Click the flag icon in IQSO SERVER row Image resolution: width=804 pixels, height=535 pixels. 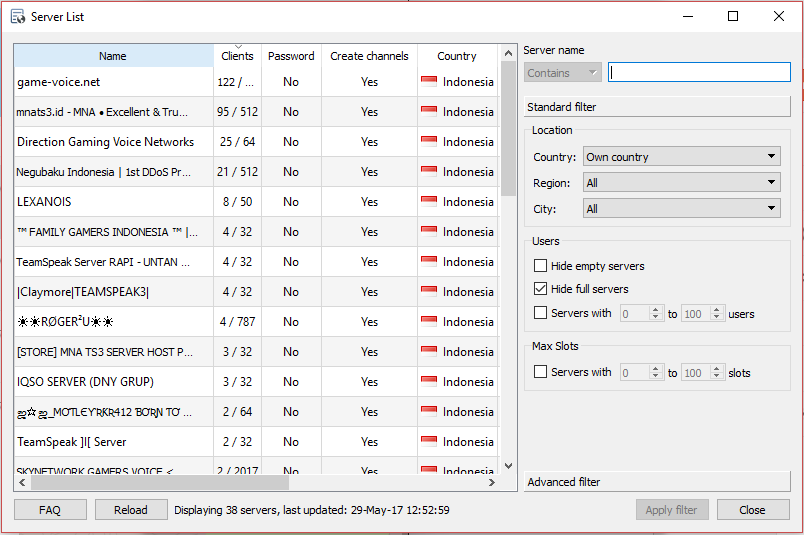coord(429,382)
